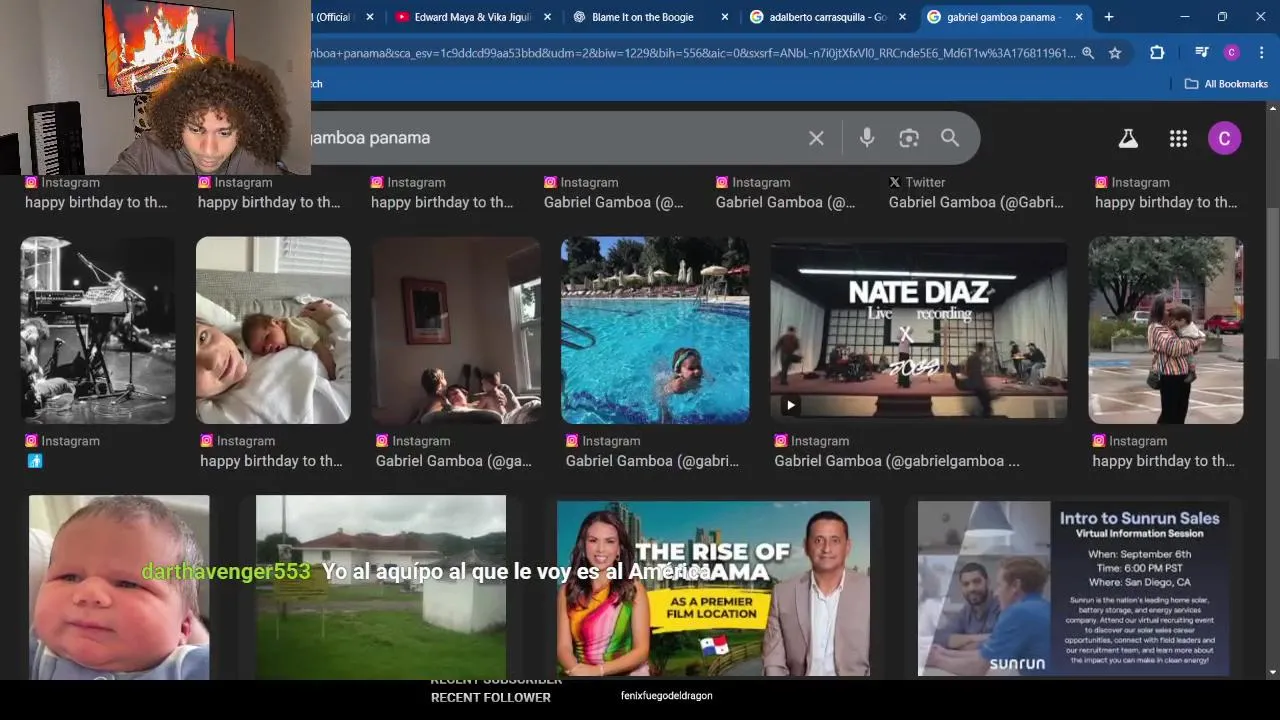The image size is (1280, 720).
Task: Open Google Lens image search icon
Action: coord(908,138)
